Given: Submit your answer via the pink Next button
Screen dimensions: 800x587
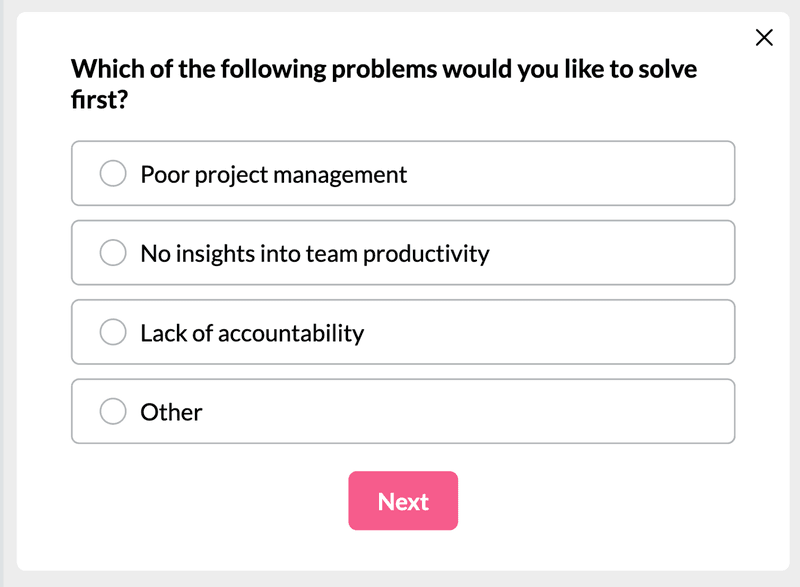Looking at the screenshot, I should click(403, 501).
